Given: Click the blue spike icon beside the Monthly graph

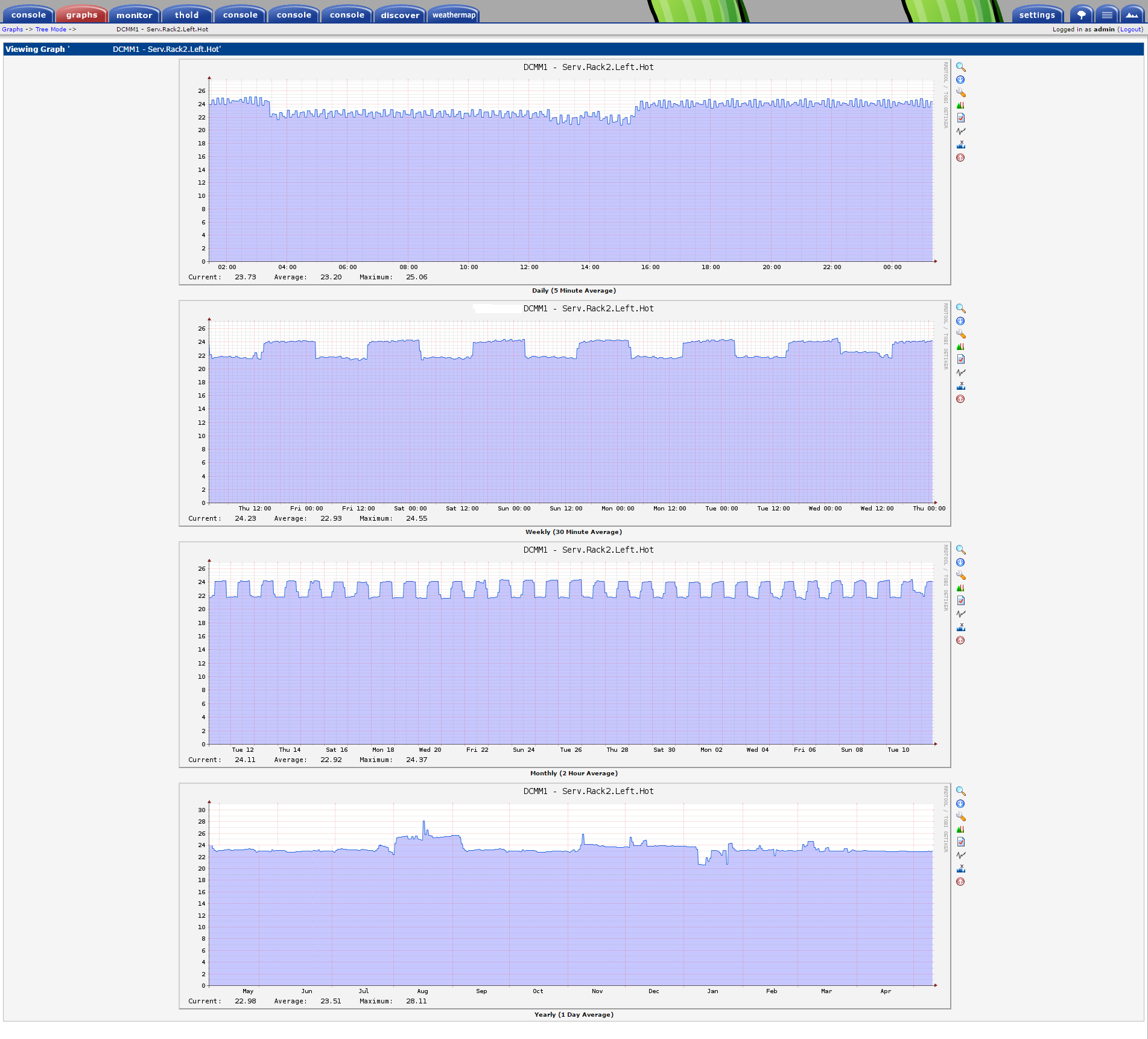Looking at the screenshot, I should click(x=960, y=627).
